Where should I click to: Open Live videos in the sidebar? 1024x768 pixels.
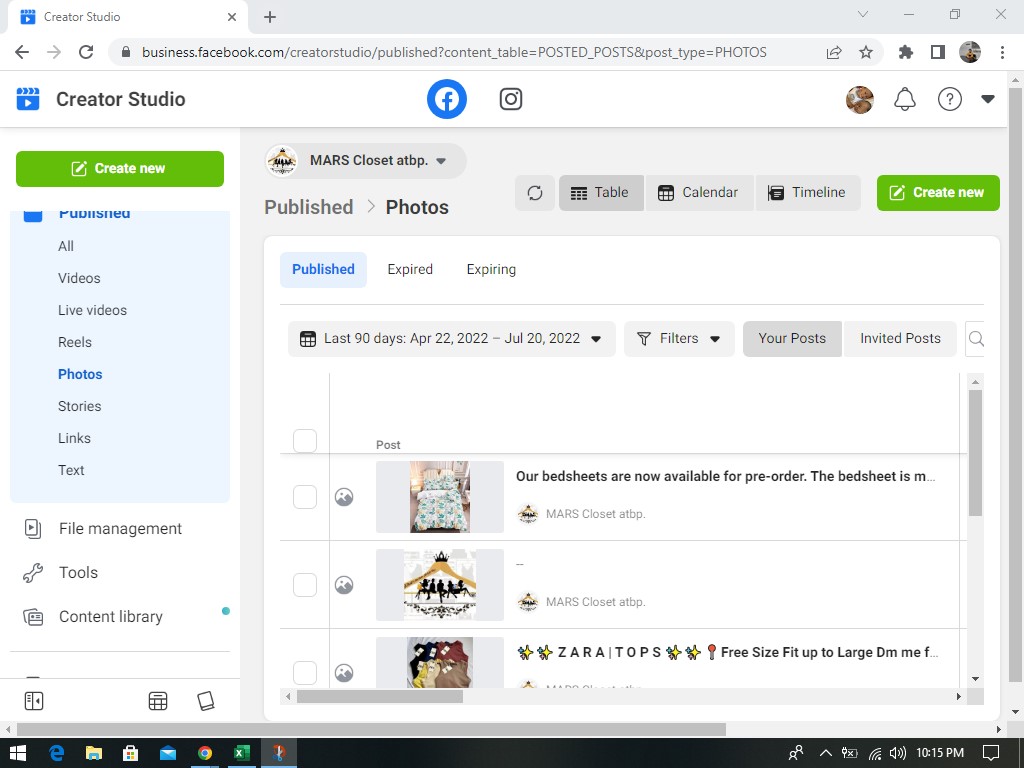click(92, 310)
